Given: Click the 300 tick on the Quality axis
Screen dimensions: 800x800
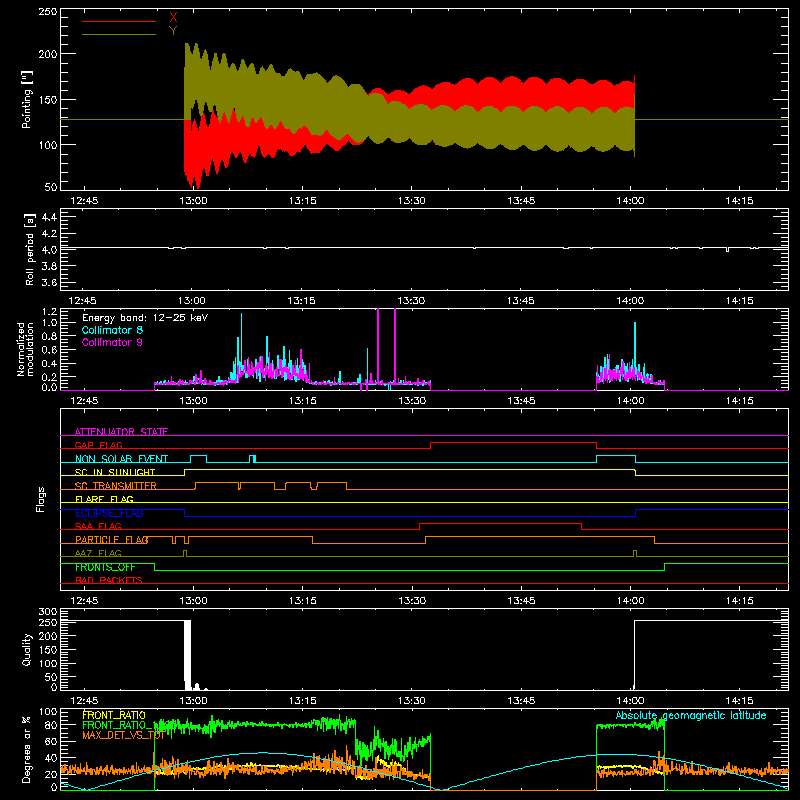Looking at the screenshot, I should [x=47, y=612].
